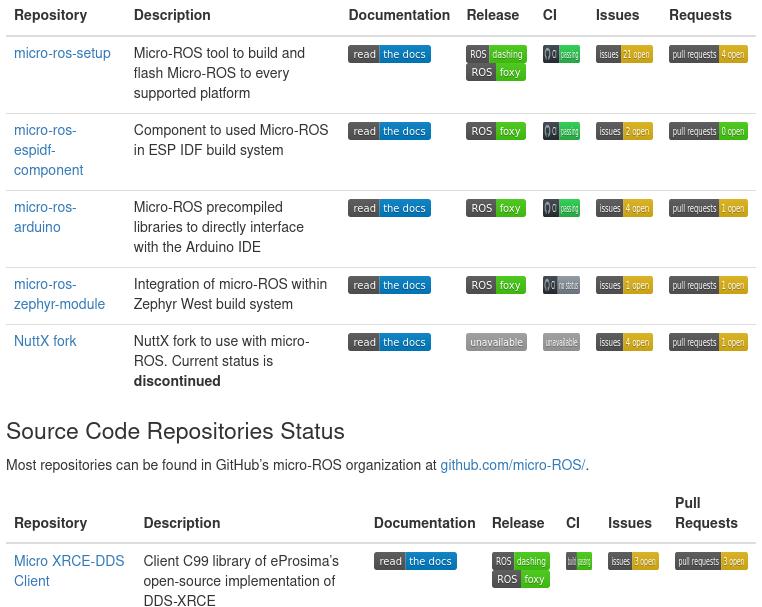Image resolution: width=762 pixels, height=607 pixels.
Task: Open the micro-ros-espidf-component repository link
Action: [49, 150]
